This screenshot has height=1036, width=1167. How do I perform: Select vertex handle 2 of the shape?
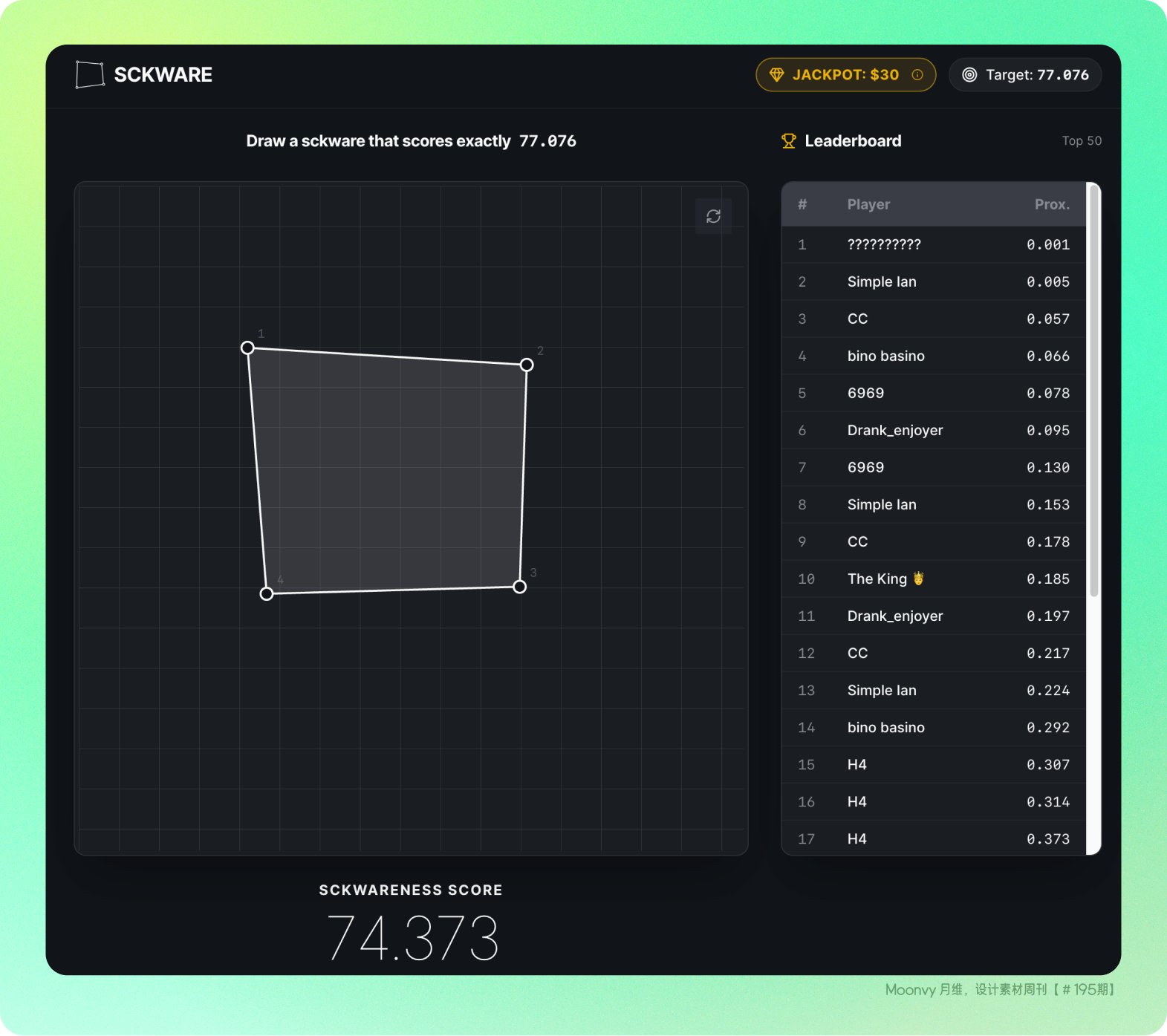click(x=527, y=365)
